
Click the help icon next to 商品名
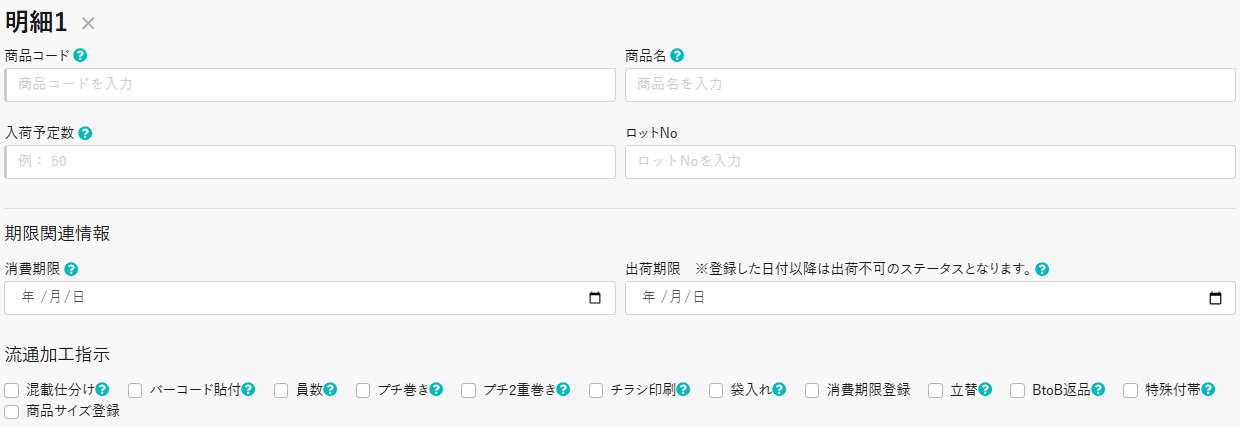677,56
